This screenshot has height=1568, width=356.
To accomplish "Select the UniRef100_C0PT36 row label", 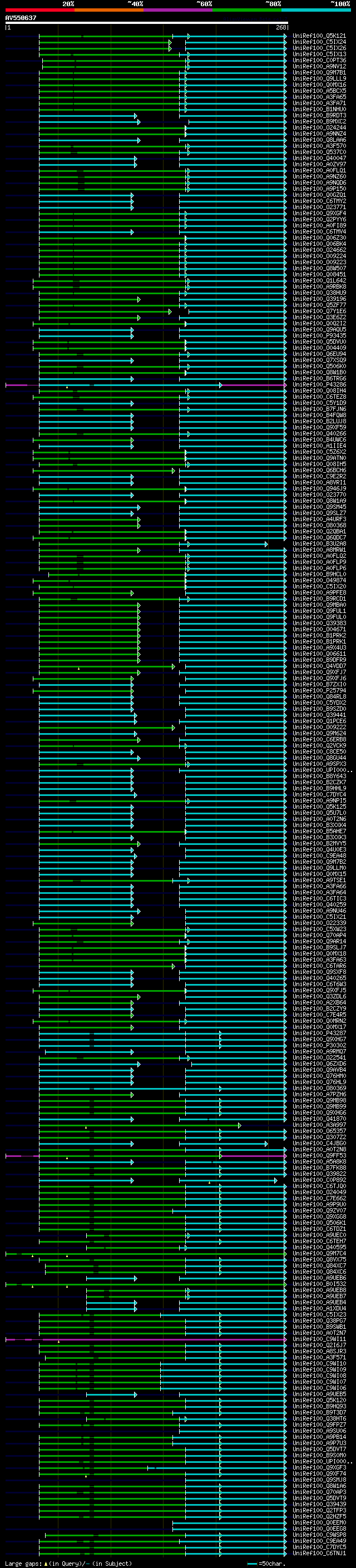I will [319, 60].
